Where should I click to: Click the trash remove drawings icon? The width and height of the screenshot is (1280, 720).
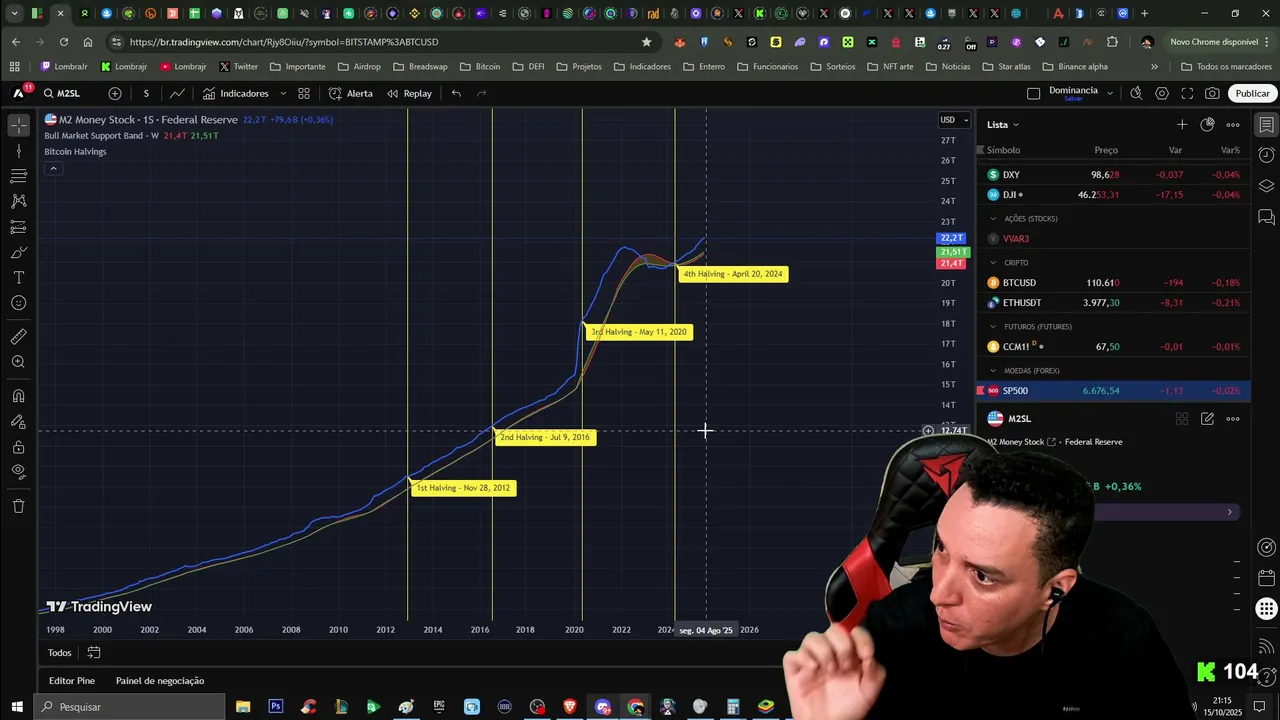point(18,506)
